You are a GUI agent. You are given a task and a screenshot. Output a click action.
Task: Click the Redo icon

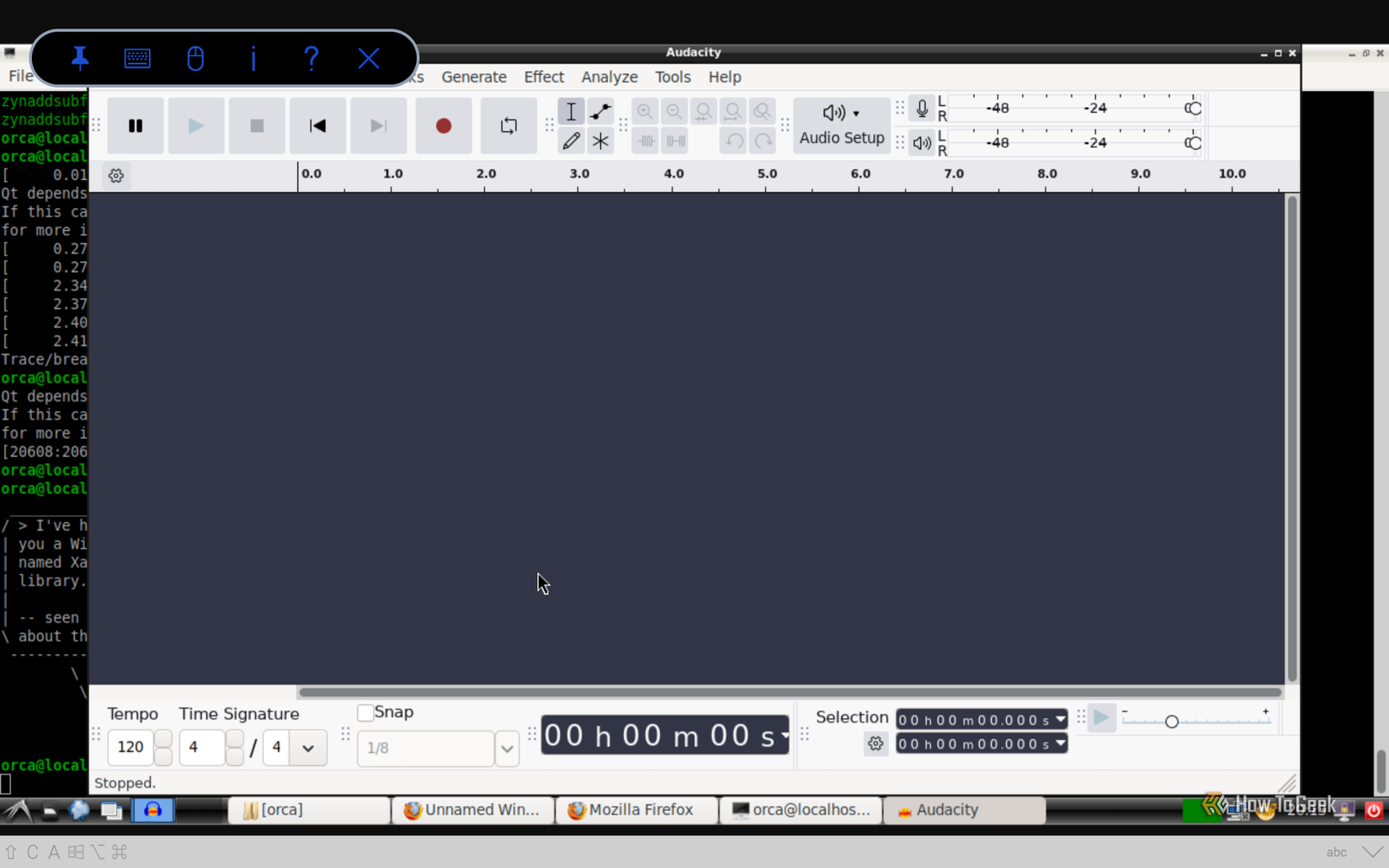[764, 141]
